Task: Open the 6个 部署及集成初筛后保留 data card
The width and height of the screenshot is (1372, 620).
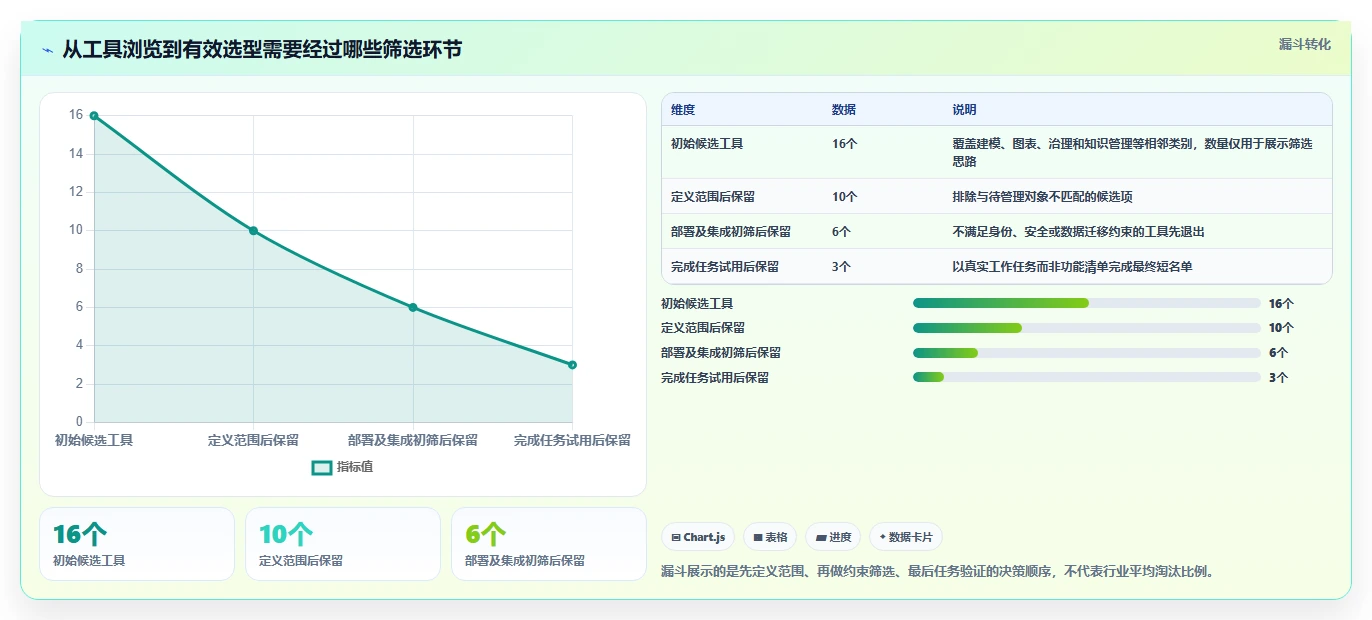Action: tap(549, 544)
